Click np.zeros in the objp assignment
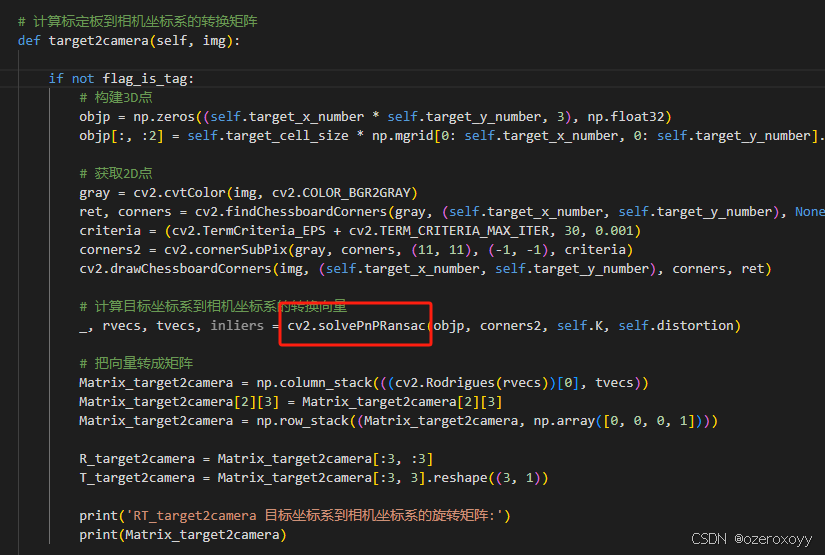 pyautogui.click(x=164, y=117)
